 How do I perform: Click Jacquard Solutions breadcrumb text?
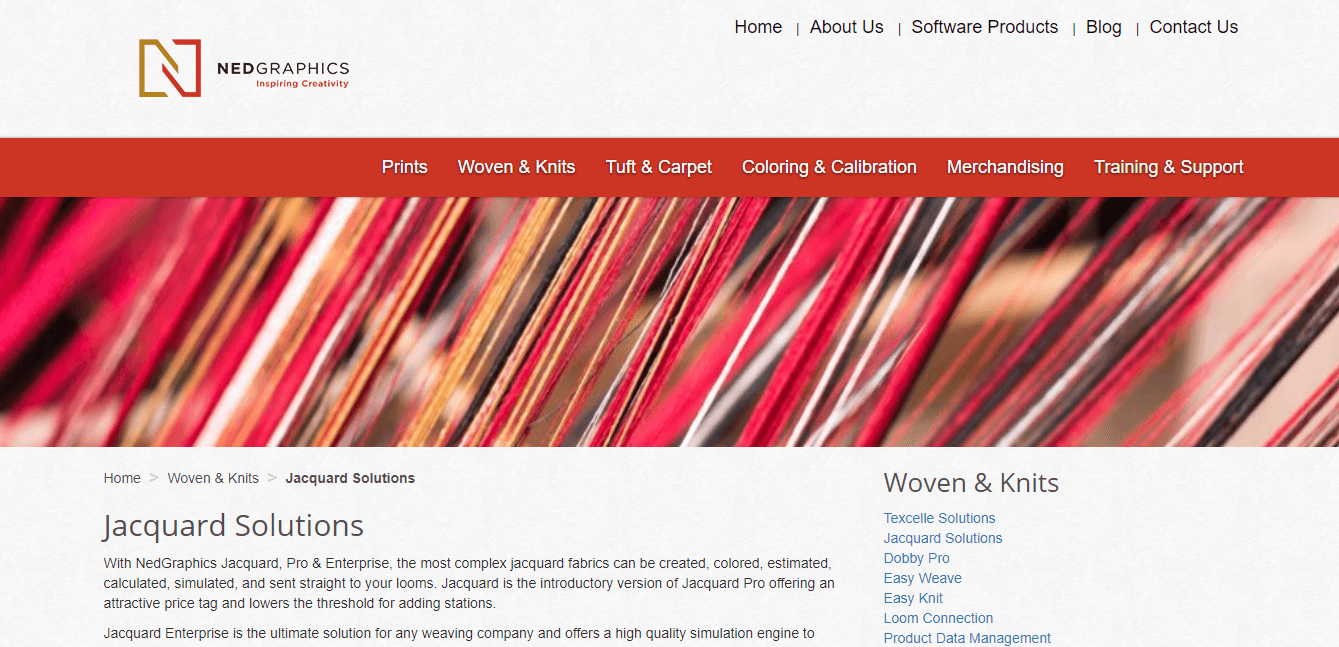(x=350, y=478)
